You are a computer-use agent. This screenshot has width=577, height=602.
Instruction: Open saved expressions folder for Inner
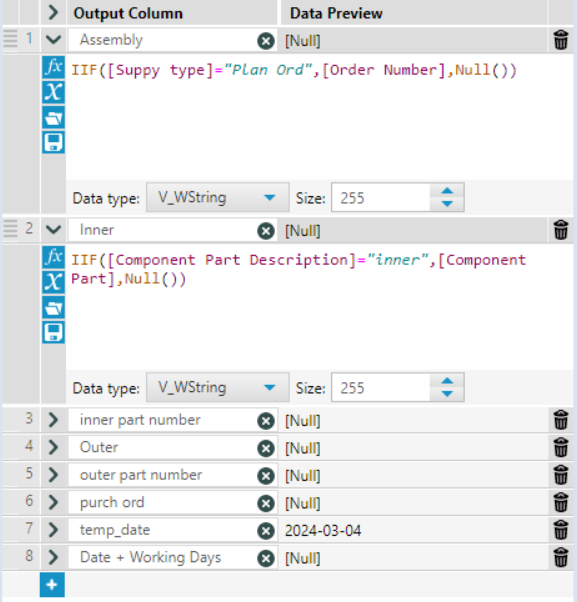coord(53,308)
